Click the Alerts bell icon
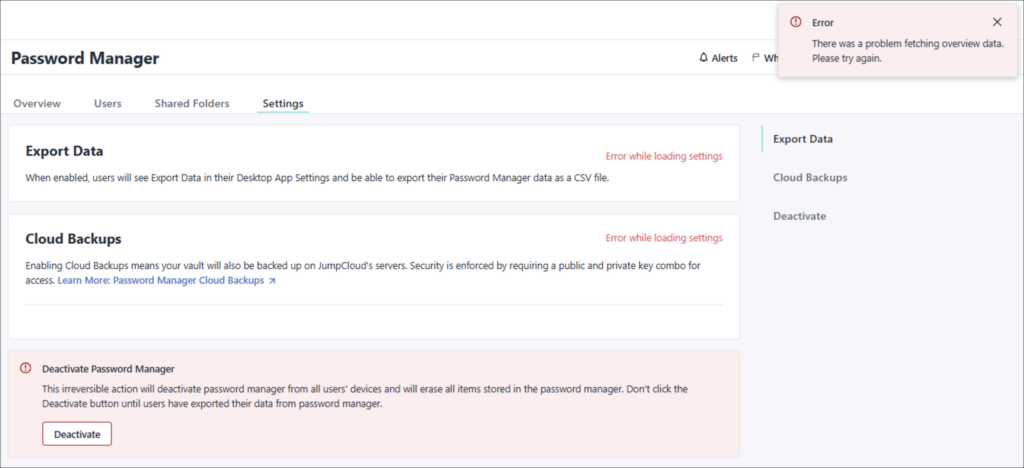The height and width of the screenshot is (468, 1024). click(703, 58)
